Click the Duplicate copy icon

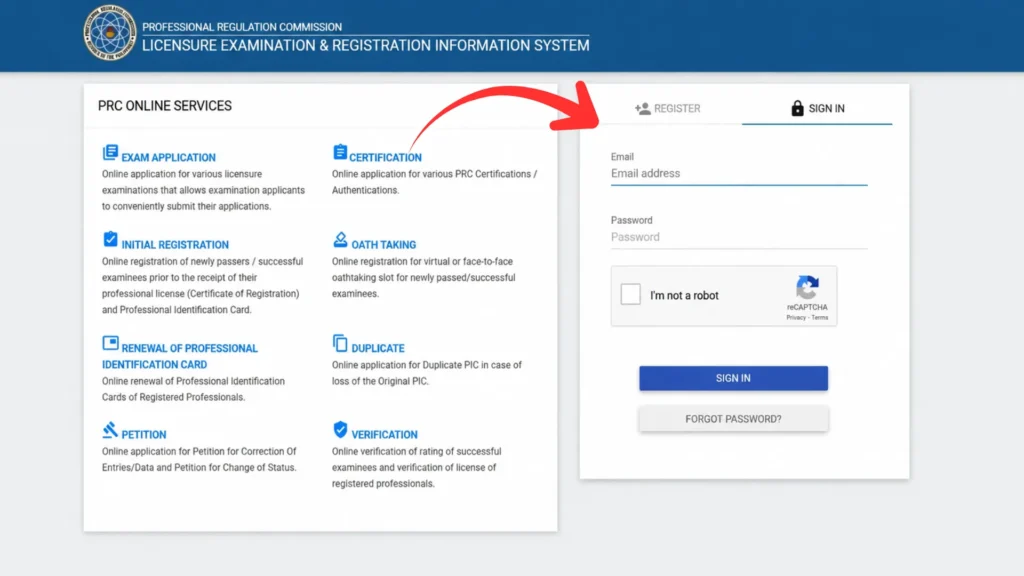pos(340,343)
